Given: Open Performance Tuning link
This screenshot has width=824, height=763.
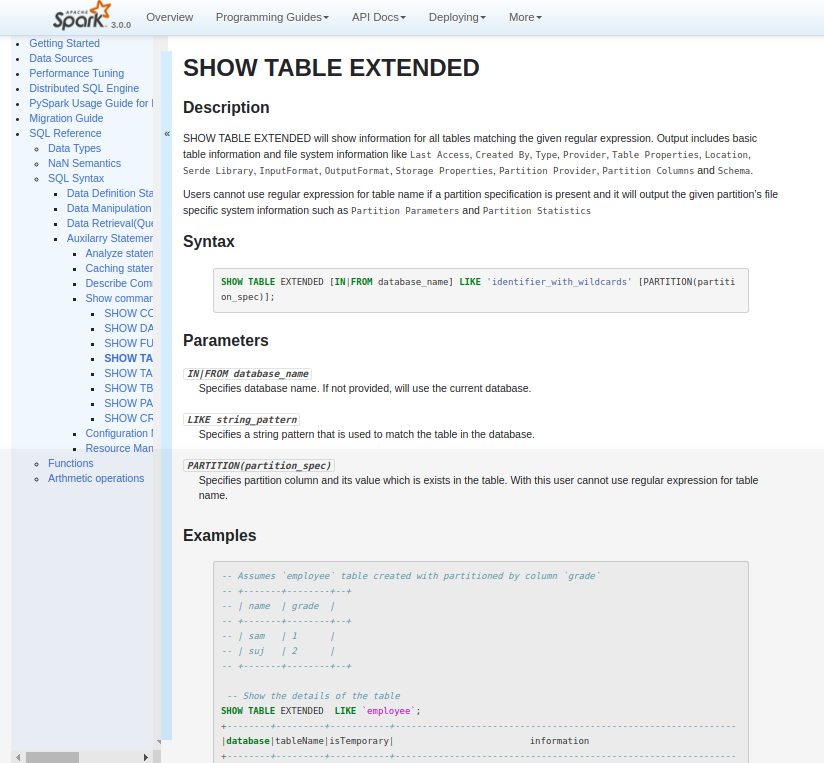Looking at the screenshot, I should (76, 73).
